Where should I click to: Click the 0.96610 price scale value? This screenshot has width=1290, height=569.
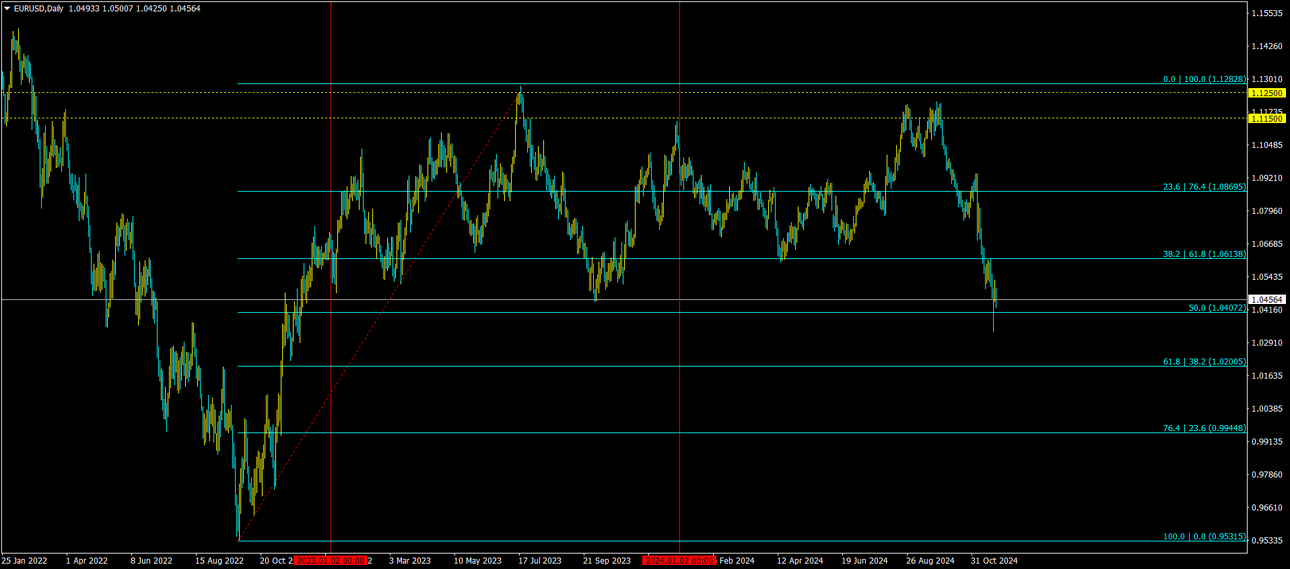(1267, 508)
